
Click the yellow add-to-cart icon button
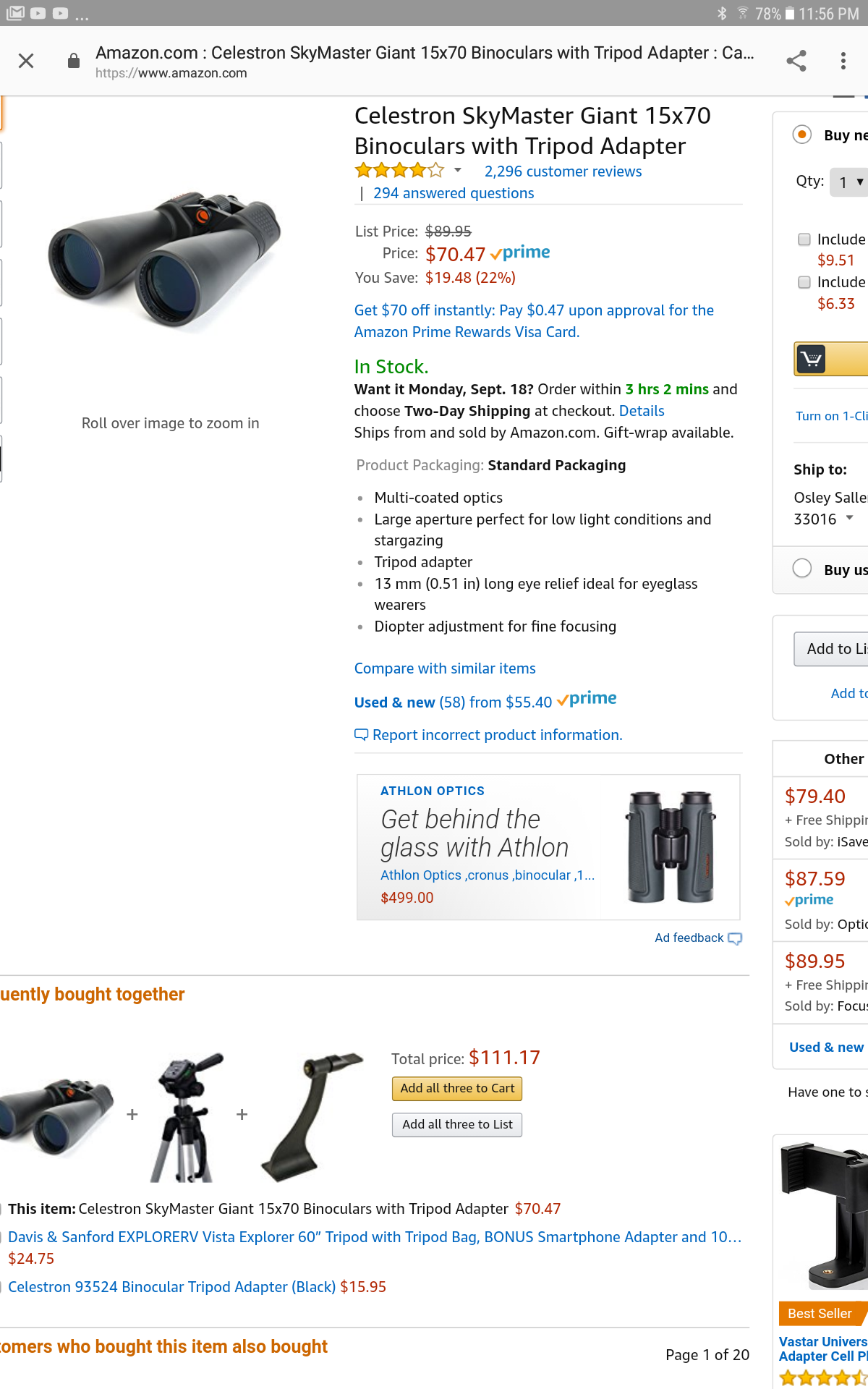click(x=832, y=359)
